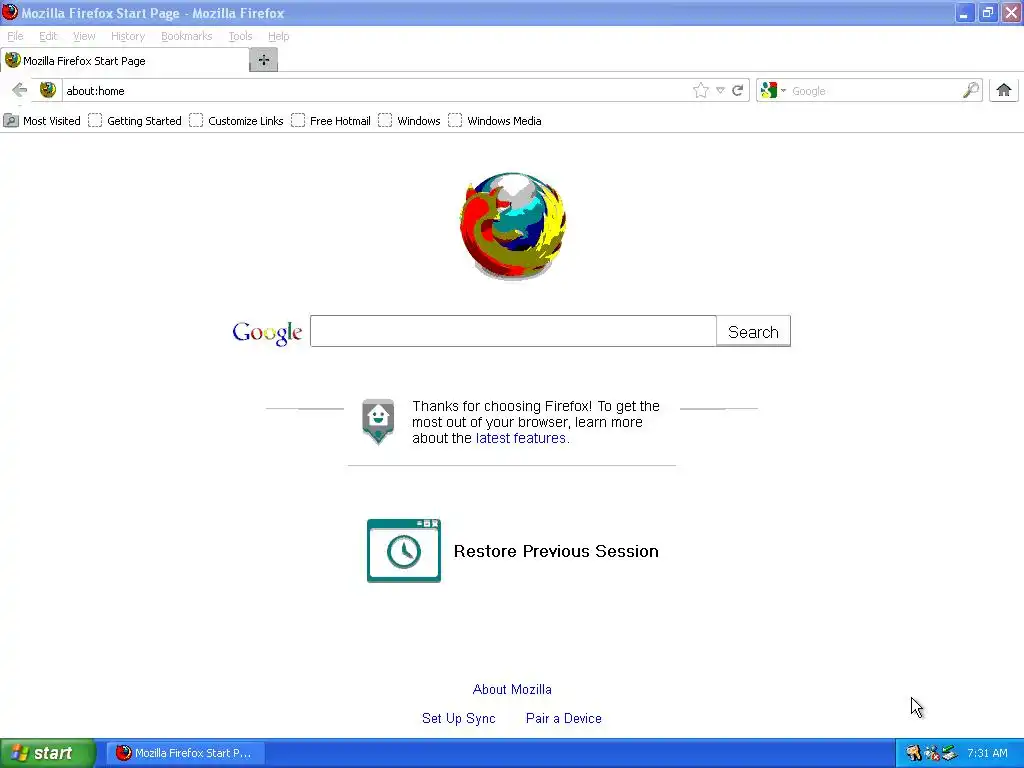This screenshot has width=1024, height=768.
Task: Go back with the back arrow button
Action: pos(20,90)
